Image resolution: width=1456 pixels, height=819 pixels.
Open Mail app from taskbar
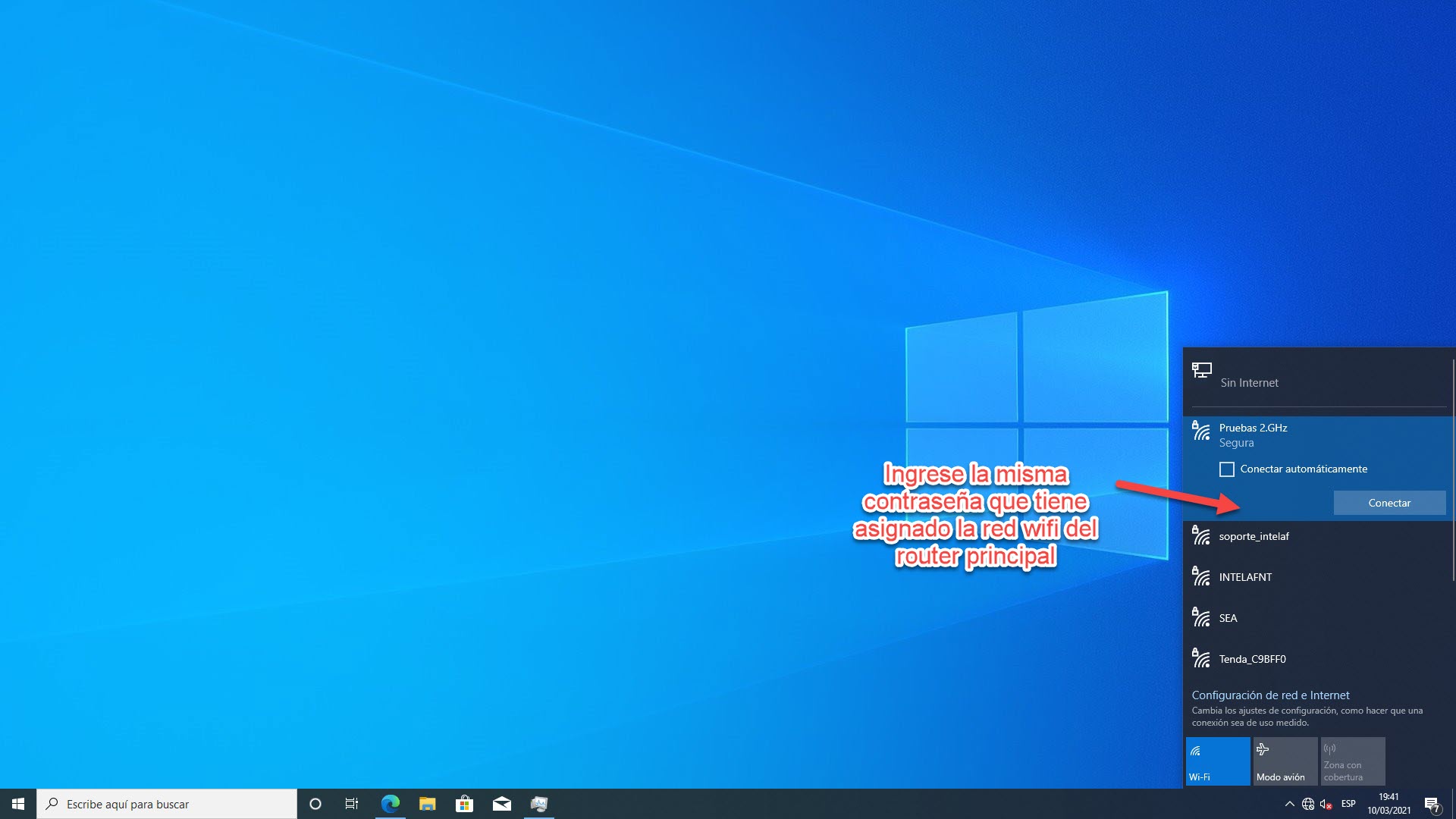(501, 804)
